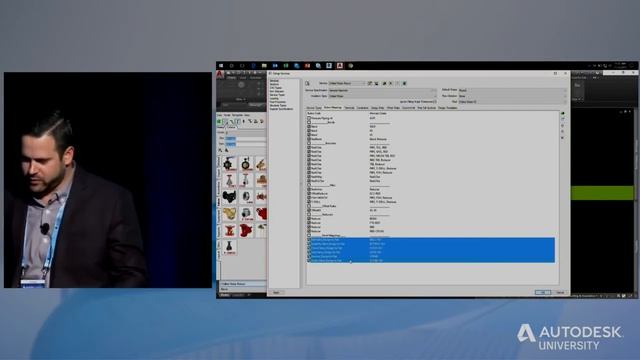Click the red AutoCAD application menu logo

220,74
